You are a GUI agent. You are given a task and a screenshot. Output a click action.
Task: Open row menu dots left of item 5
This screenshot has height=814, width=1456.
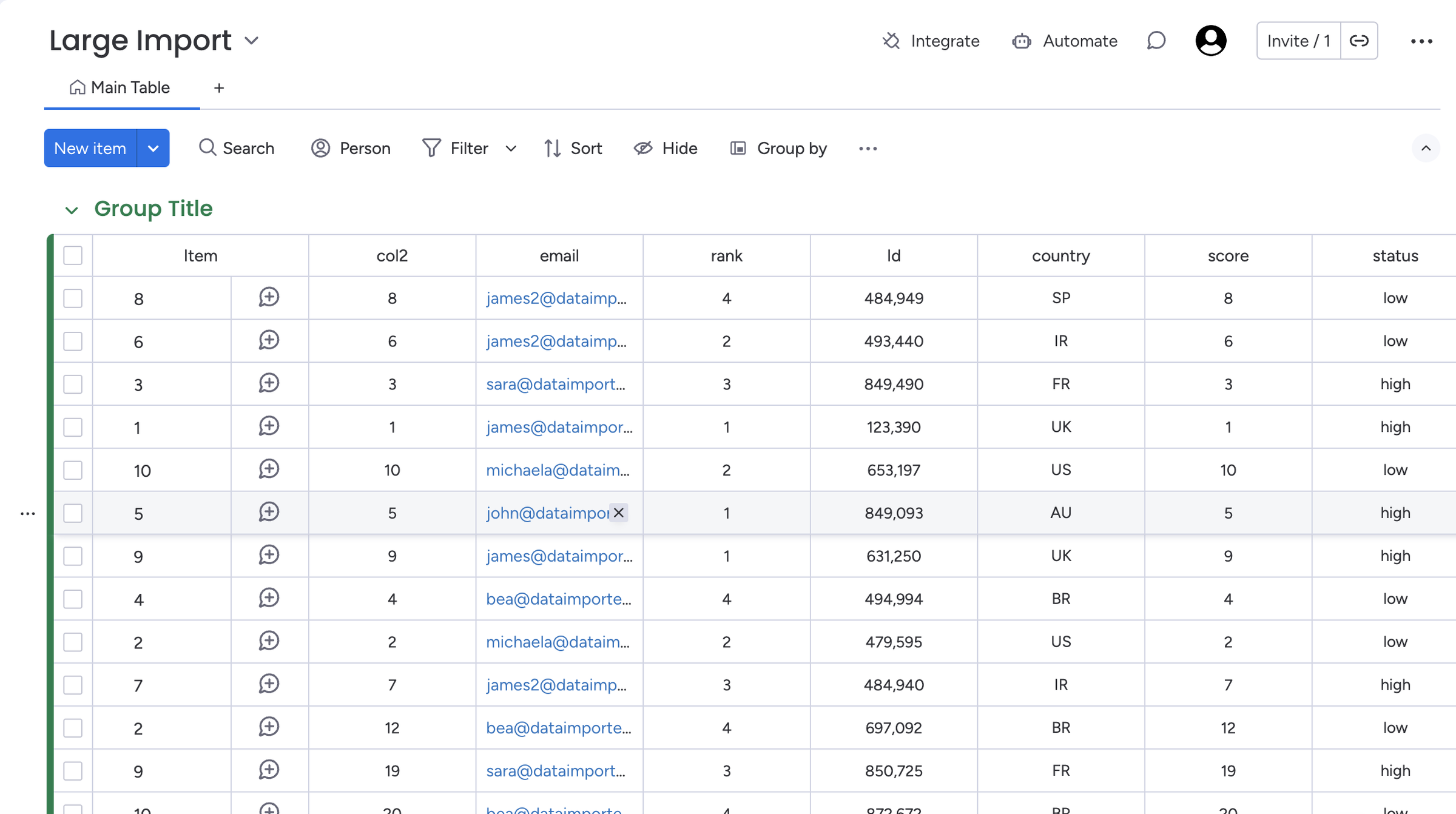(x=28, y=514)
